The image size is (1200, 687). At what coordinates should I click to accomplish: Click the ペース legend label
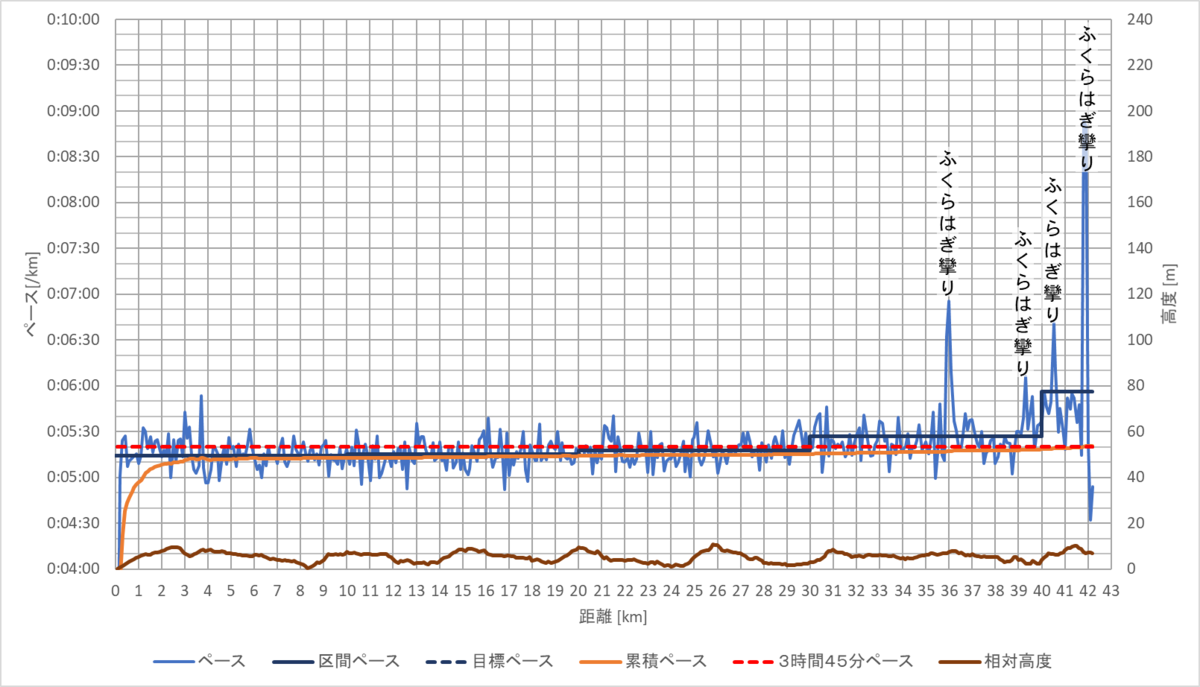[x=220, y=661]
